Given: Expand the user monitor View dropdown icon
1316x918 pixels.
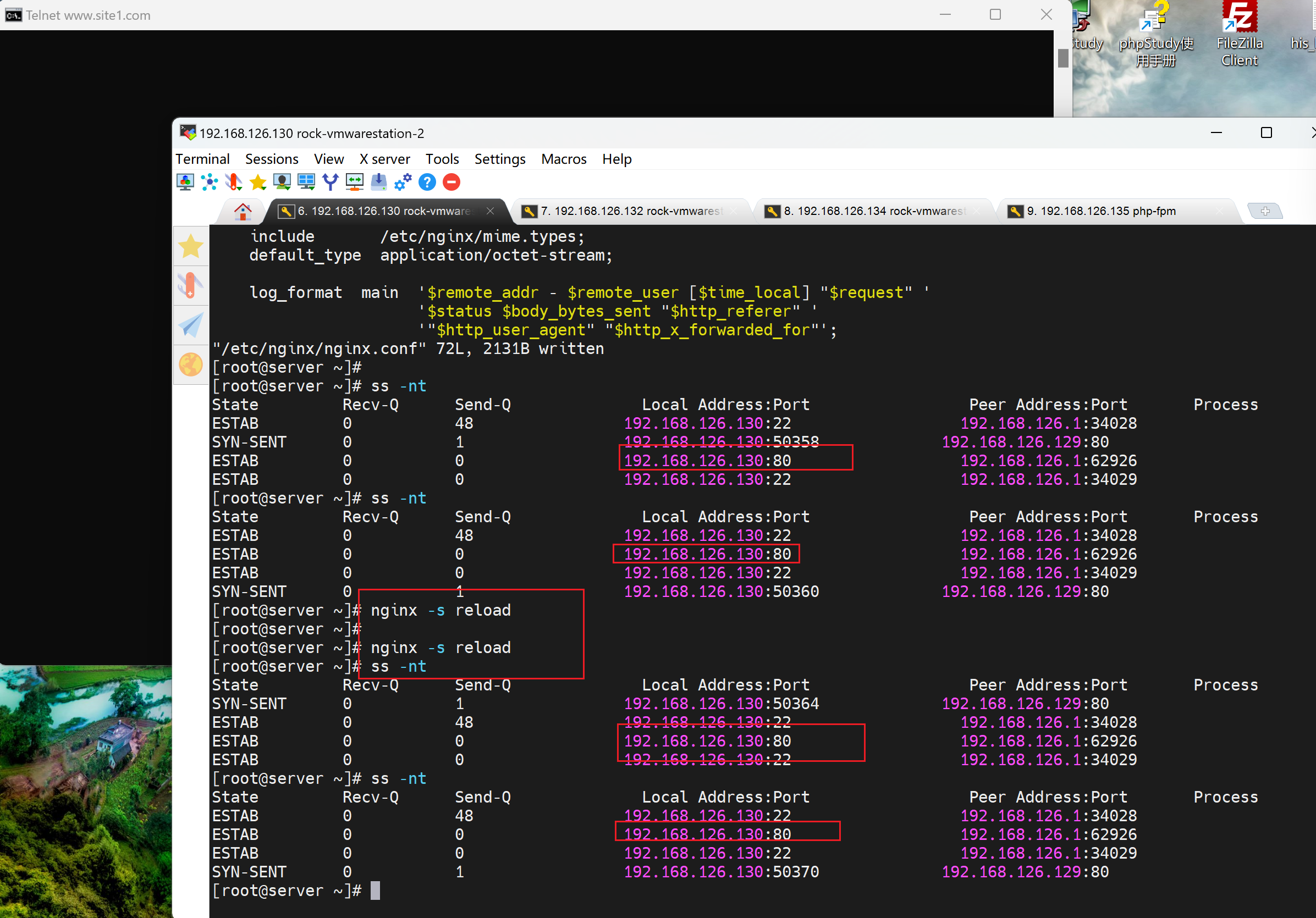Looking at the screenshot, I should coord(282,182).
